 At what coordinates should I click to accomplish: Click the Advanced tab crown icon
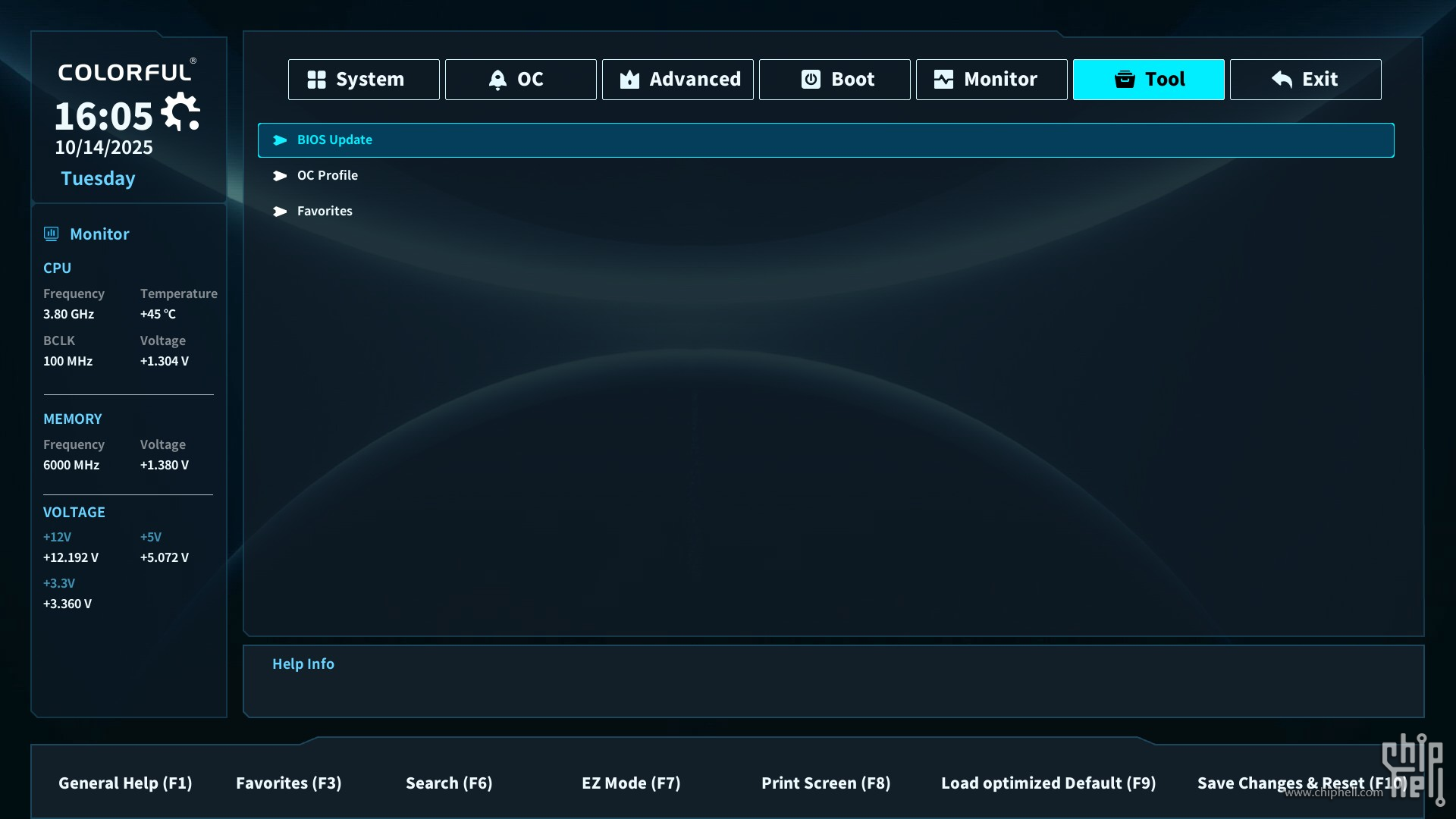[x=629, y=80]
